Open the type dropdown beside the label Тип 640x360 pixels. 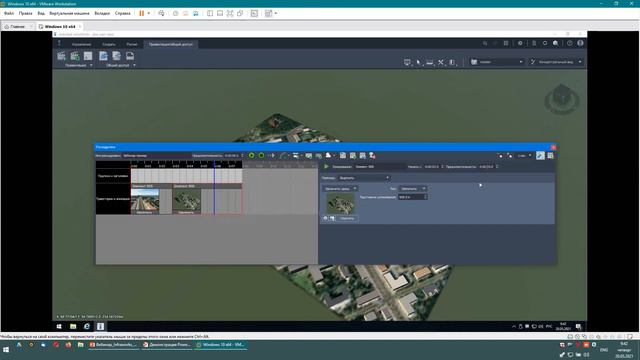click(412, 189)
